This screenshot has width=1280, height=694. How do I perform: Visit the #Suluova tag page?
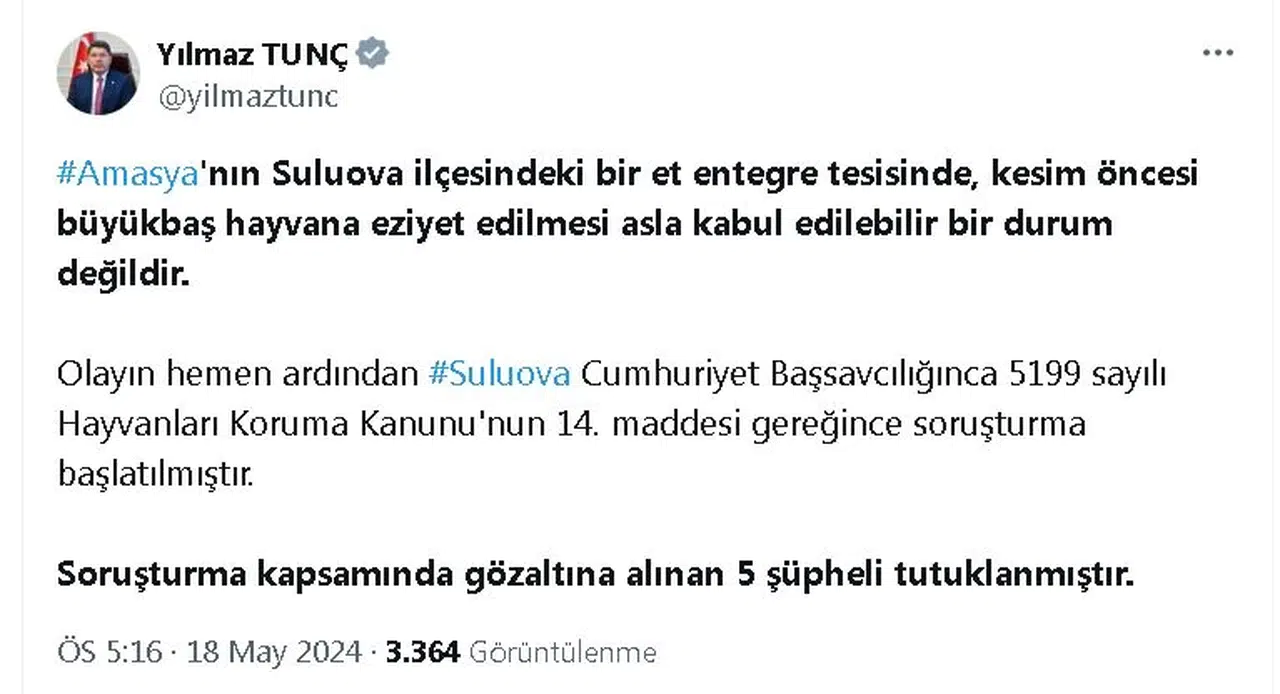click(499, 373)
